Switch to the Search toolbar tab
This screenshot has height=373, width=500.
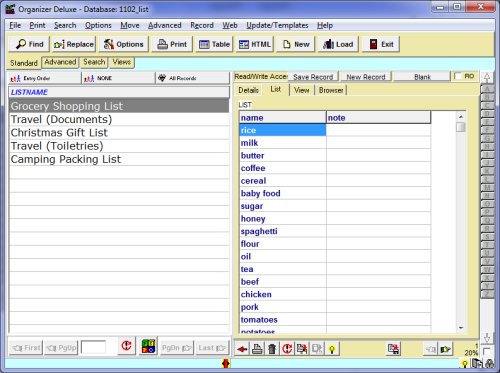(94, 62)
